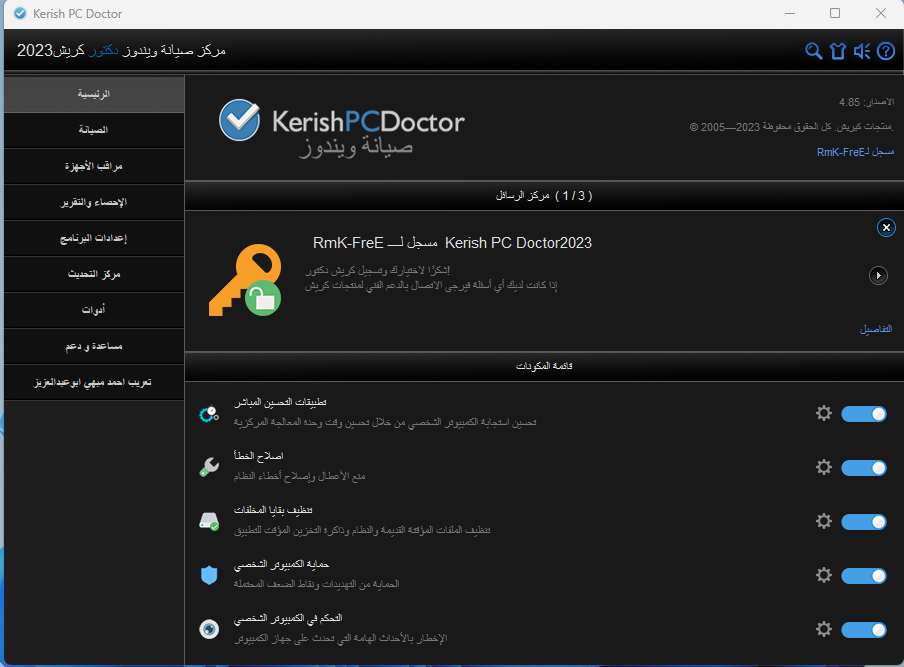Screen dimensions: 904x667
Task: Open the التفاصيل details link
Action: pyautogui.click(x=876, y=329)
